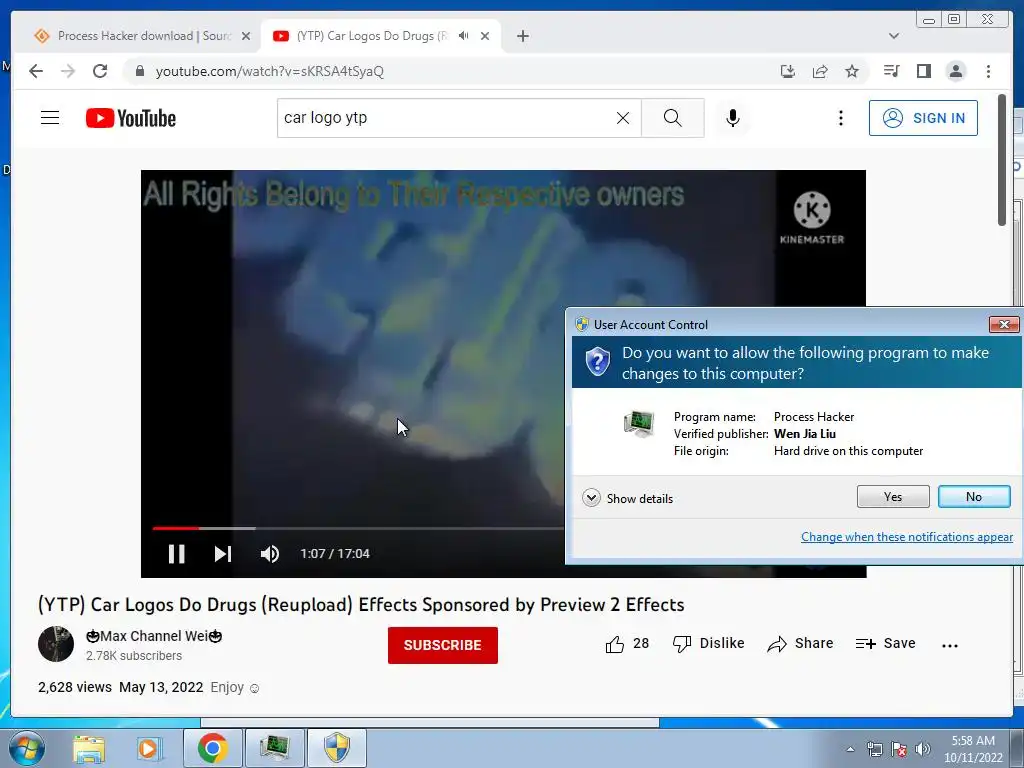Open the Chrome three-dot menu
This screenshot has width=1024, height=768.
point(988,71)
